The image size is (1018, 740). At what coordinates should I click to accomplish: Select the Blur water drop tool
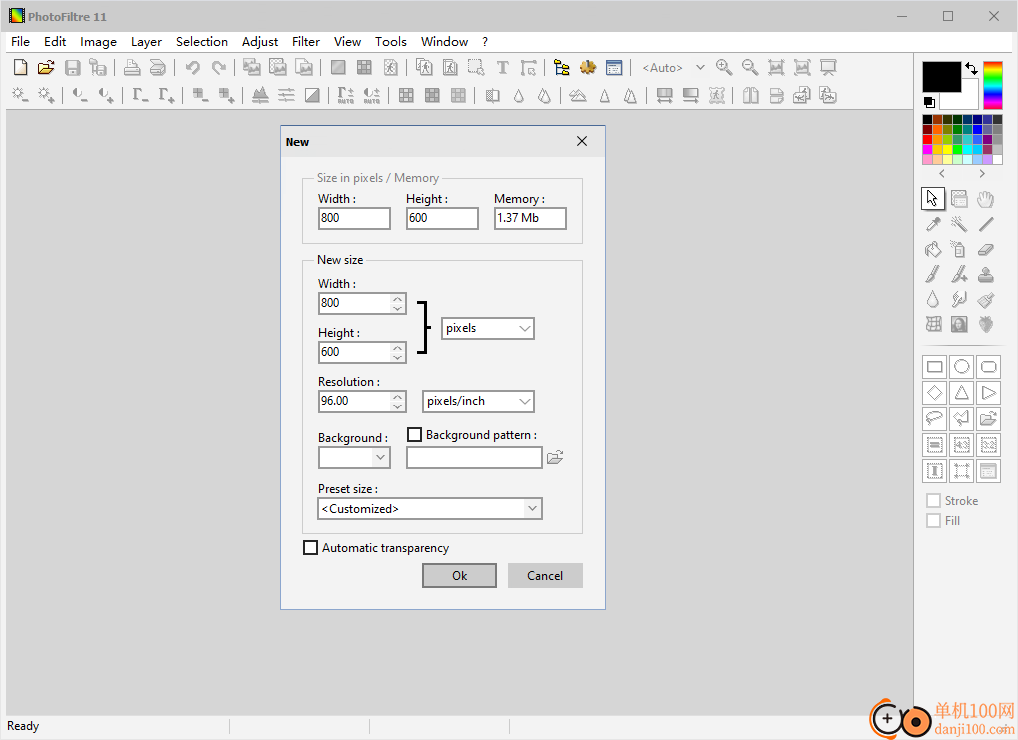[x=933, y=299]
